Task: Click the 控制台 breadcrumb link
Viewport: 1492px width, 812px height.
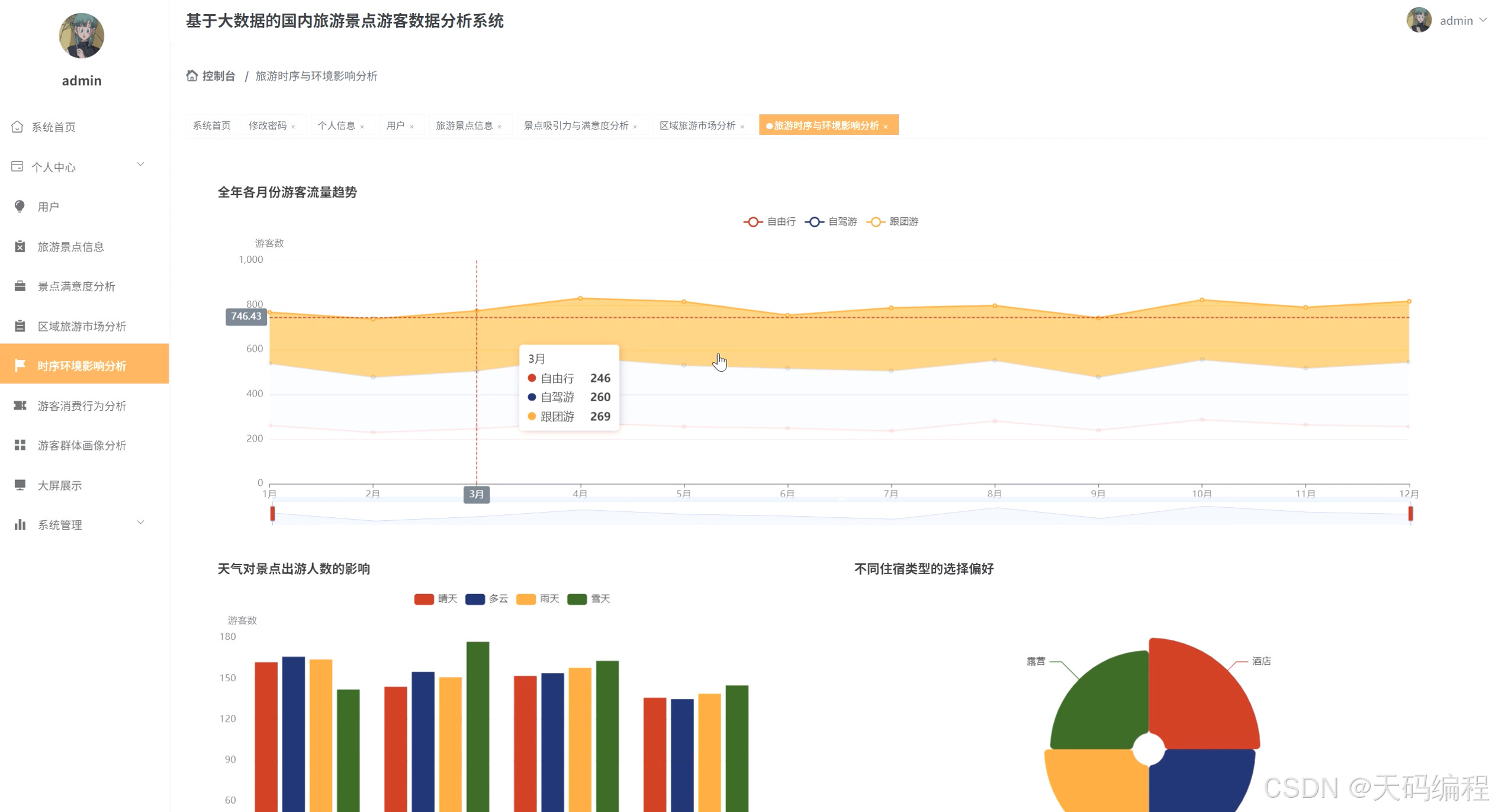Action: click(x=218, y=76)
